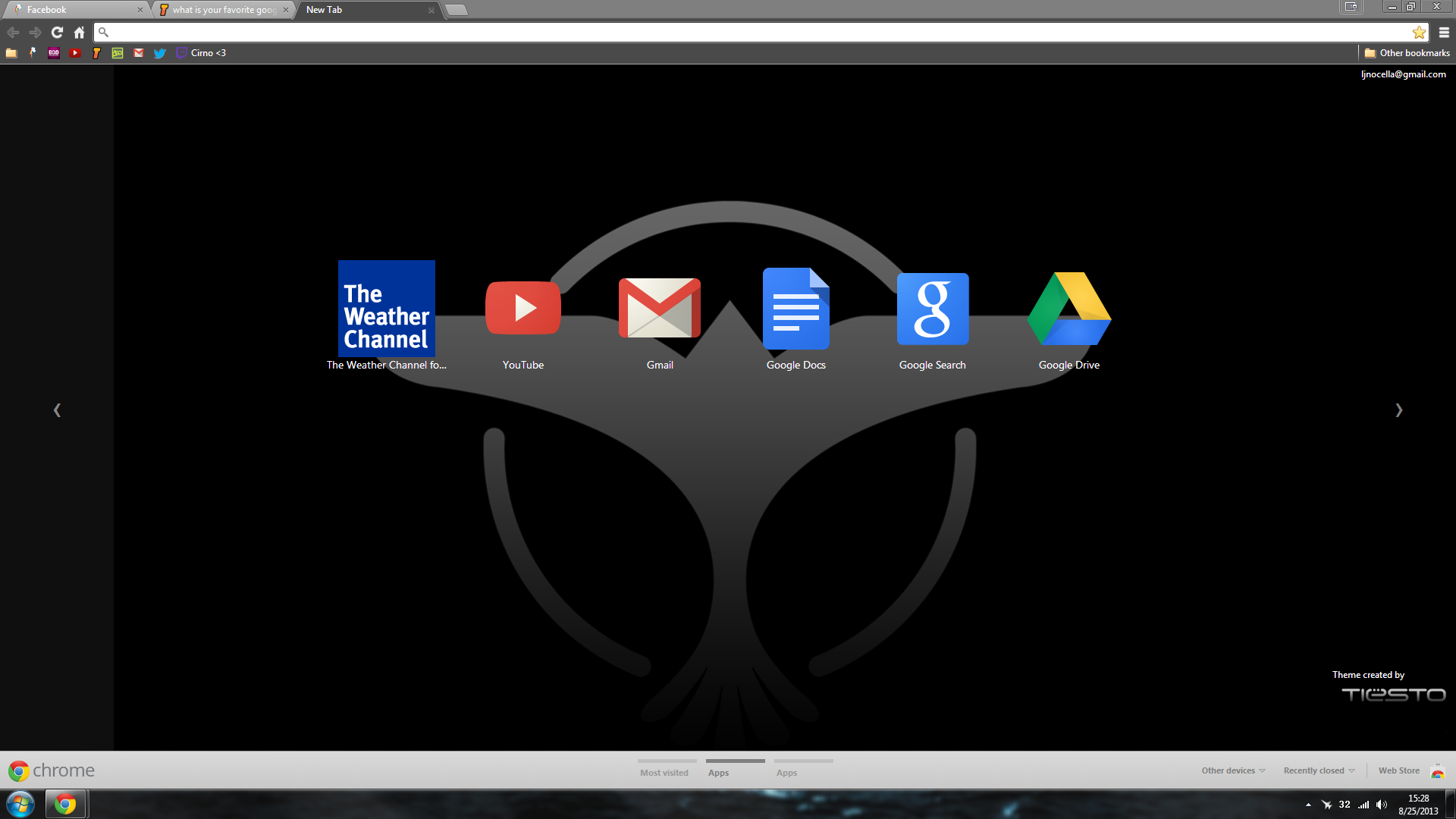Go to the home page

click(x=79, y=33)
